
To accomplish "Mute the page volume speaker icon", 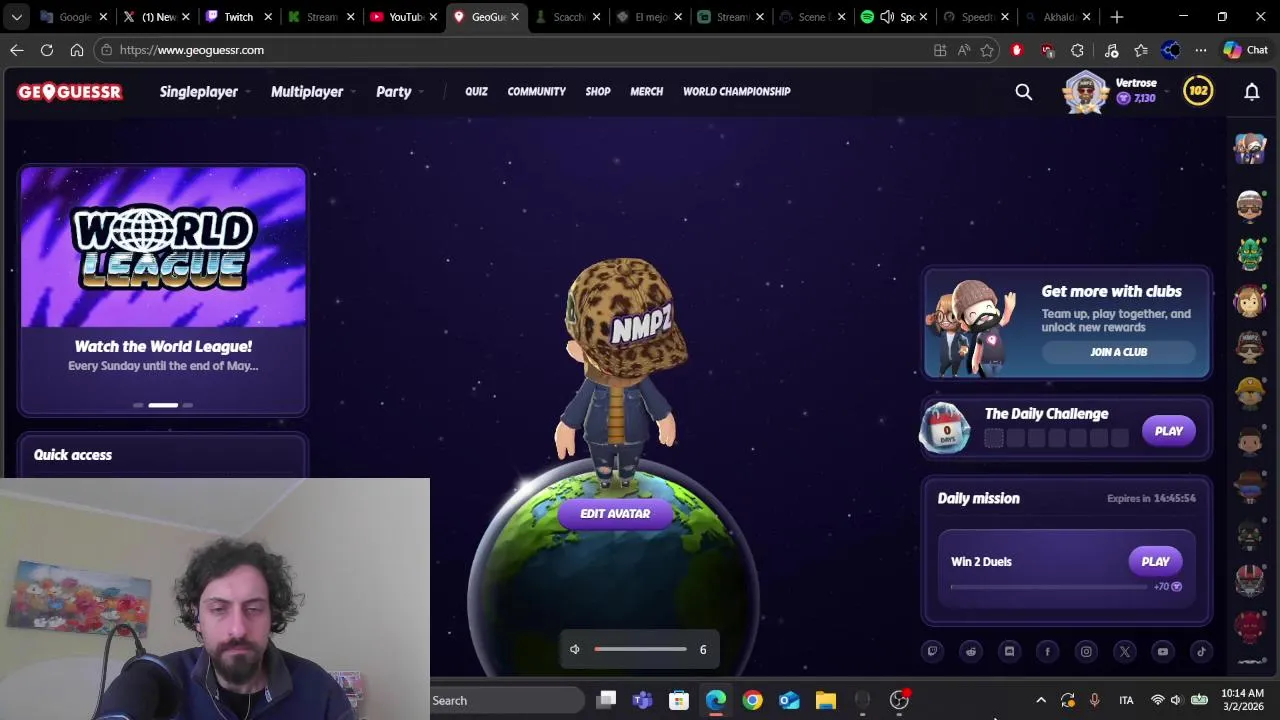I will pos(575,650).
